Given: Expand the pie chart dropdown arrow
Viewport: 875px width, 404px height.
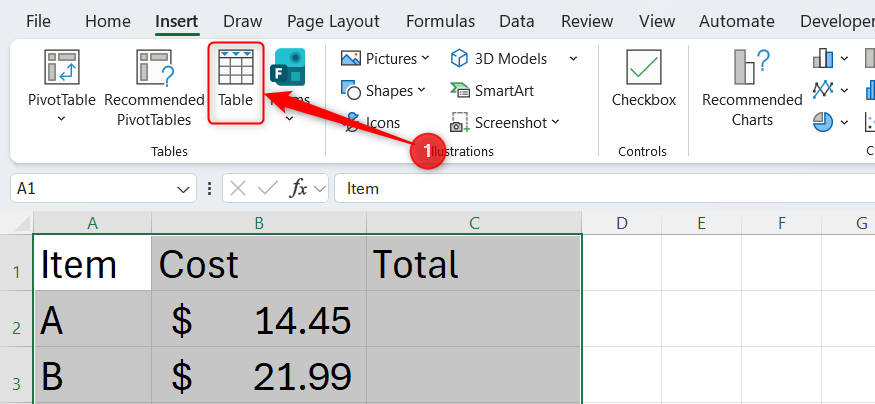Looking at the screenshot, I should click(844, 122).
